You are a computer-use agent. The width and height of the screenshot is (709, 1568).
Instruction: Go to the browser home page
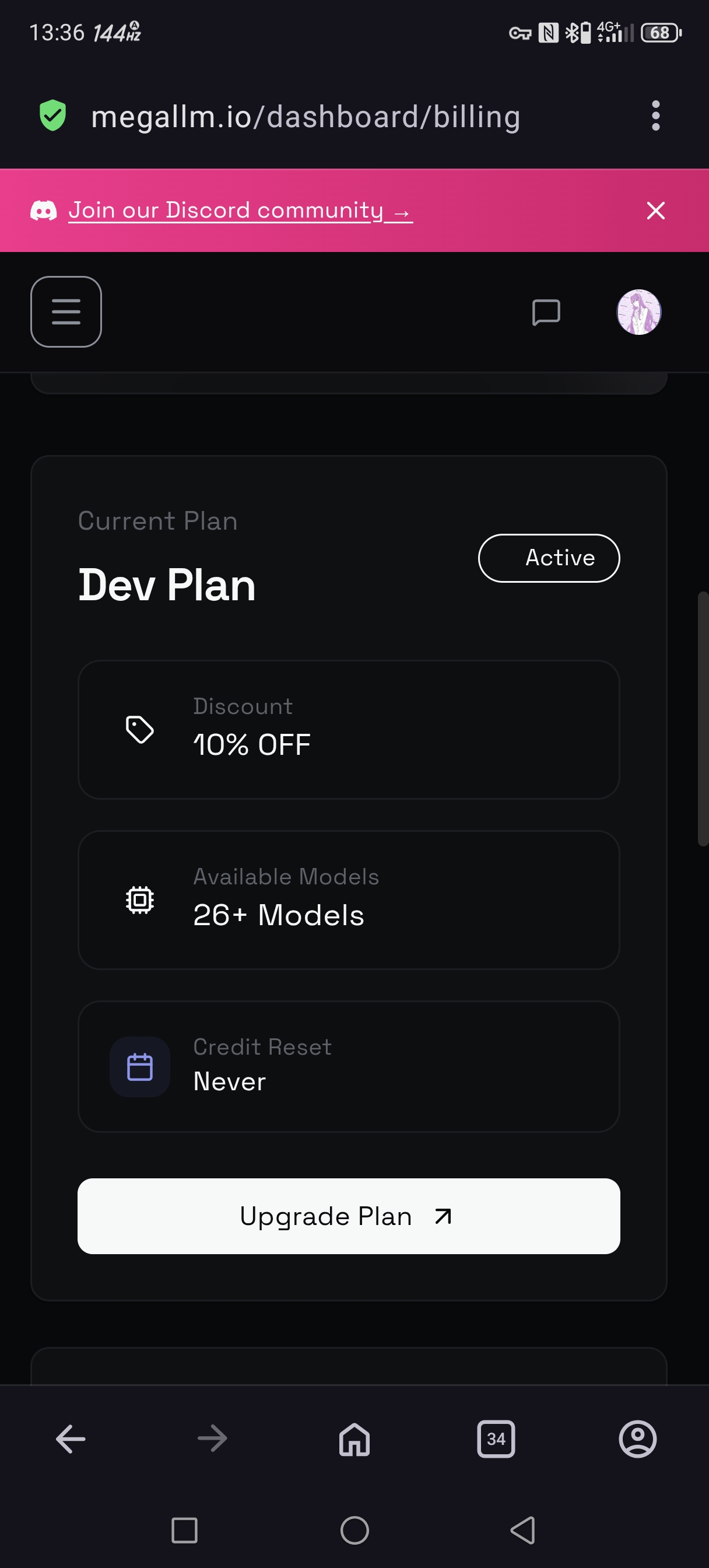[x=354, y=1439]
